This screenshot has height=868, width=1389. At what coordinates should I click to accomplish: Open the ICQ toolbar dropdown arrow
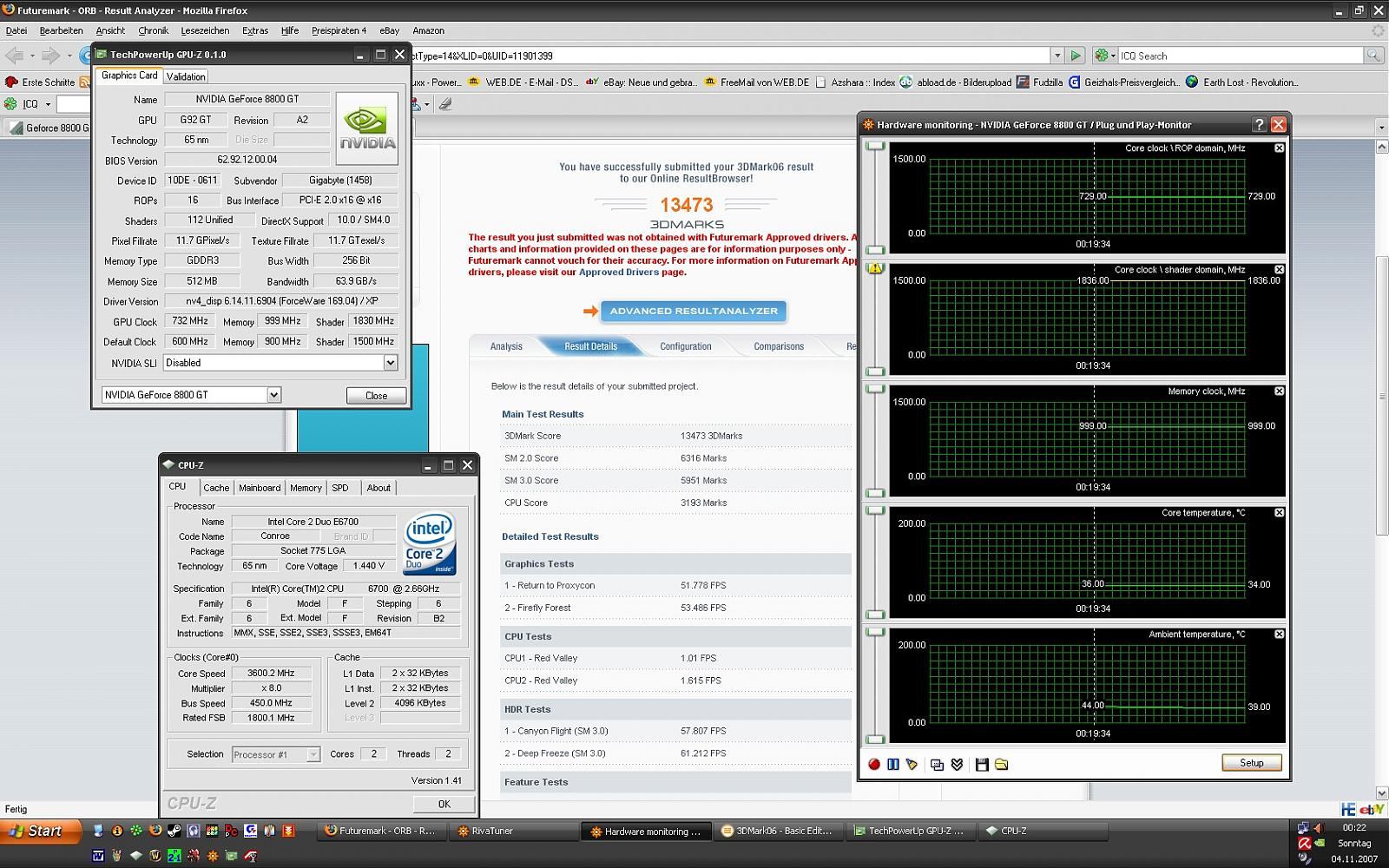click(48, 104)
